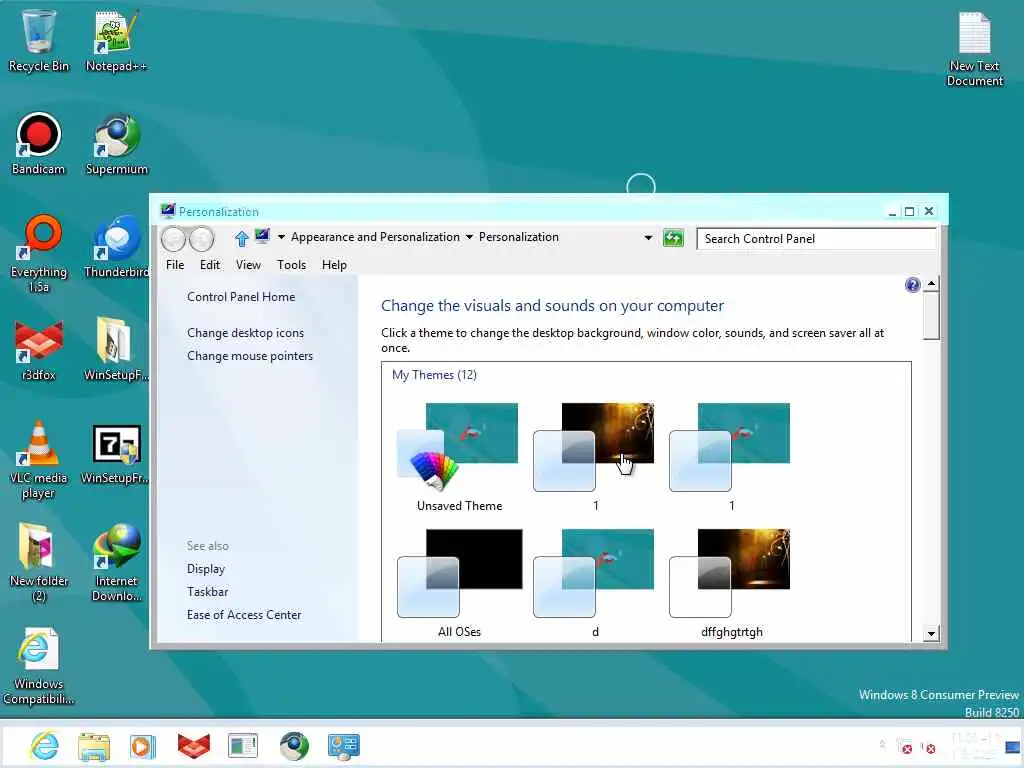Open Change desktop icons link
This screenshot has height=768, width=1024.
tap(246, 332)
